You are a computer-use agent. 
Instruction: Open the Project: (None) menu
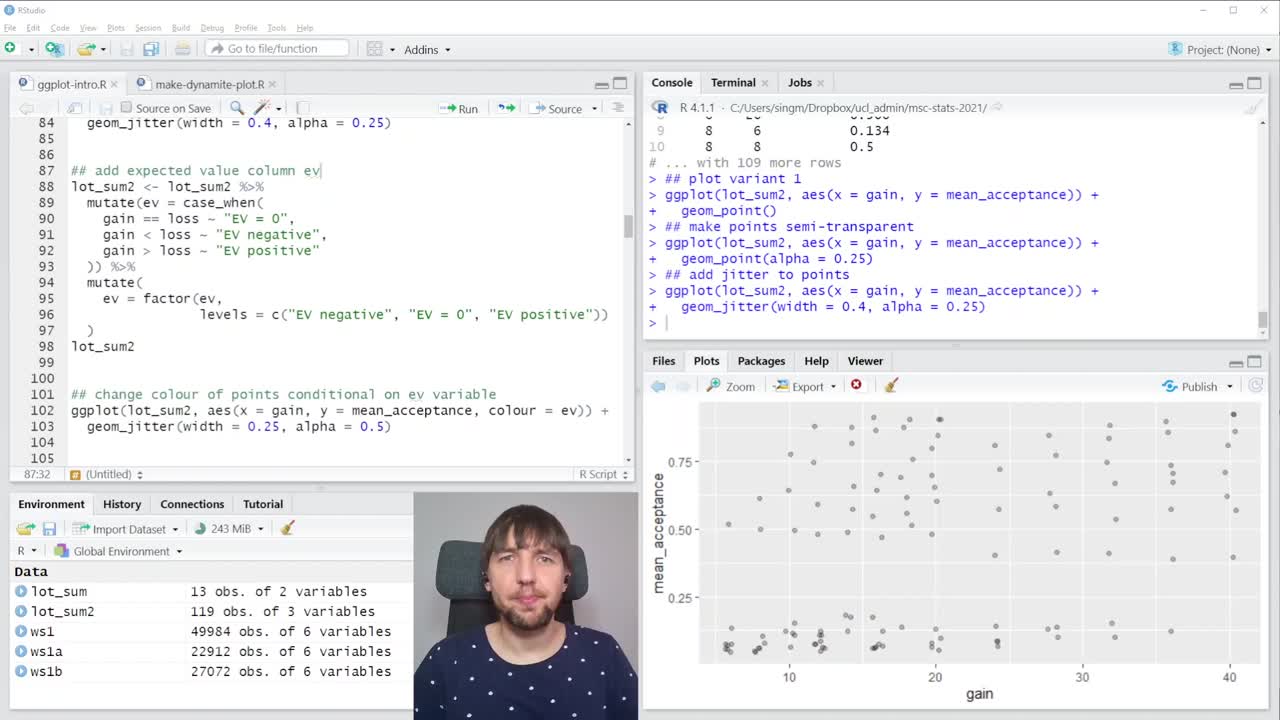click(1221, 49)
